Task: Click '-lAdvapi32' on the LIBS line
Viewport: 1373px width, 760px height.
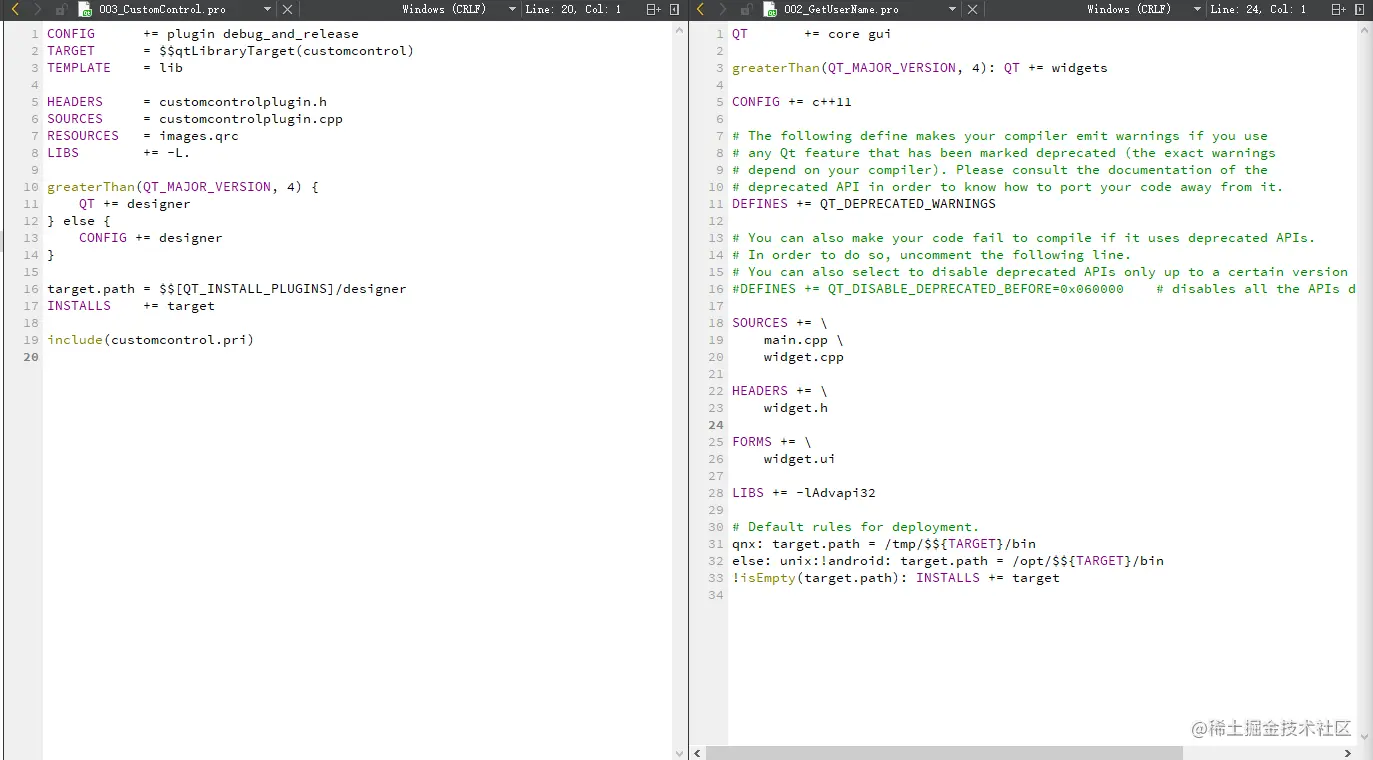Action: (x=836, y=493)
